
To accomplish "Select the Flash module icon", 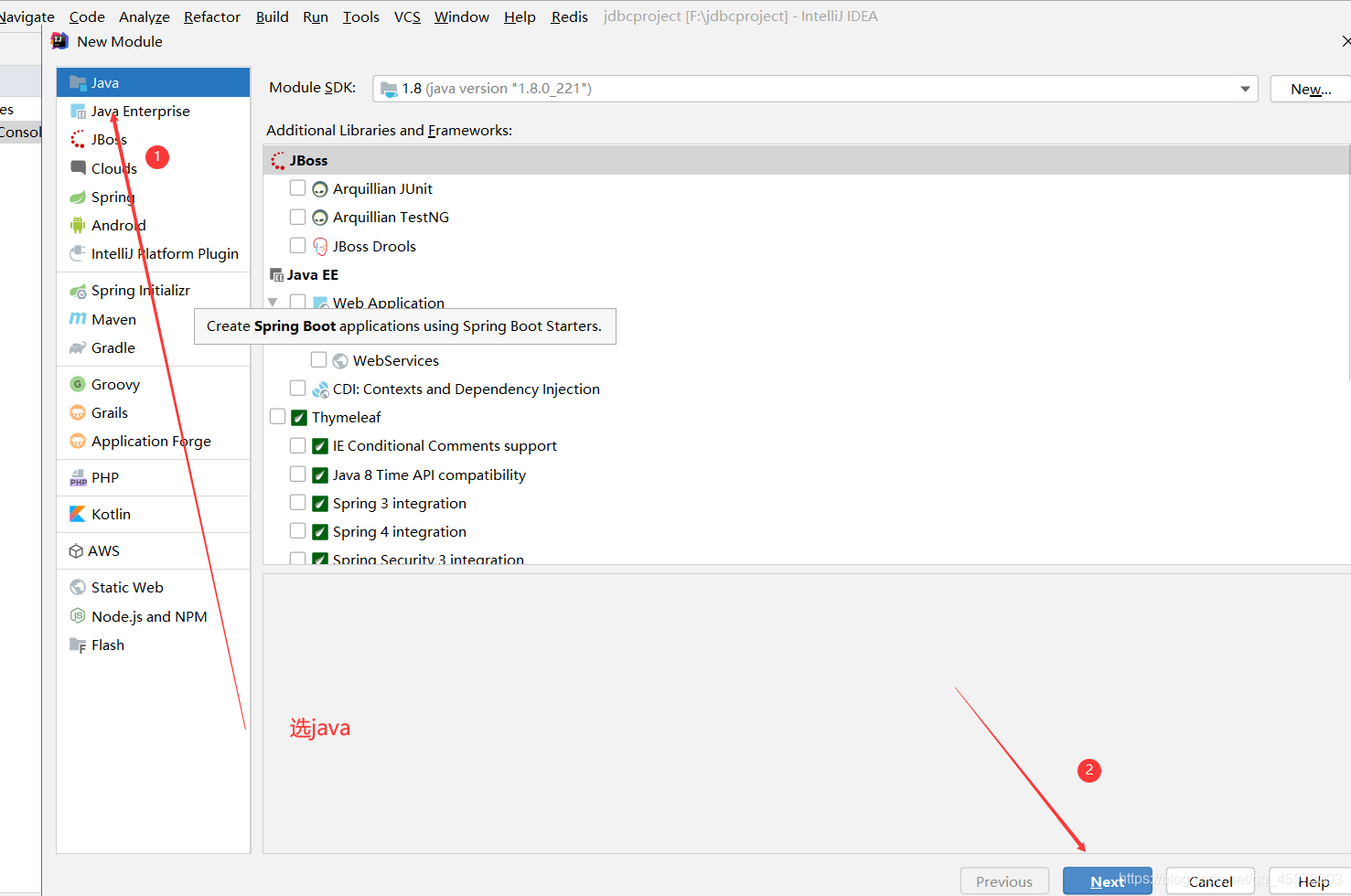I will click(78, 645).
